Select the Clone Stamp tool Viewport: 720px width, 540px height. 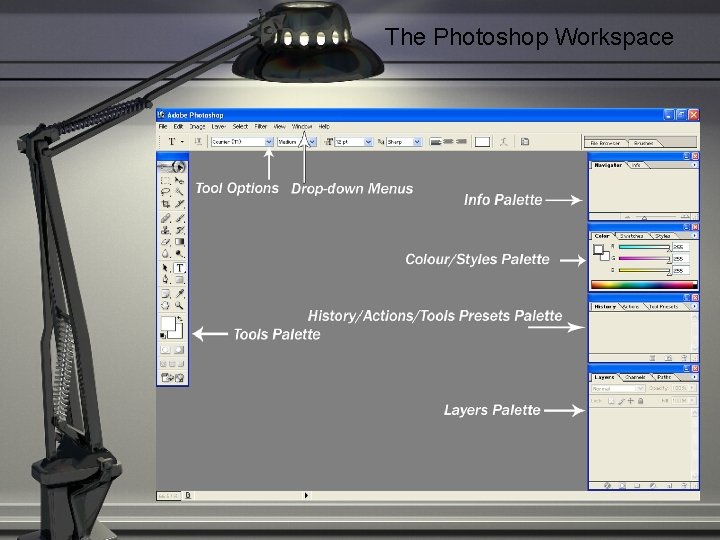click(166, 230)
